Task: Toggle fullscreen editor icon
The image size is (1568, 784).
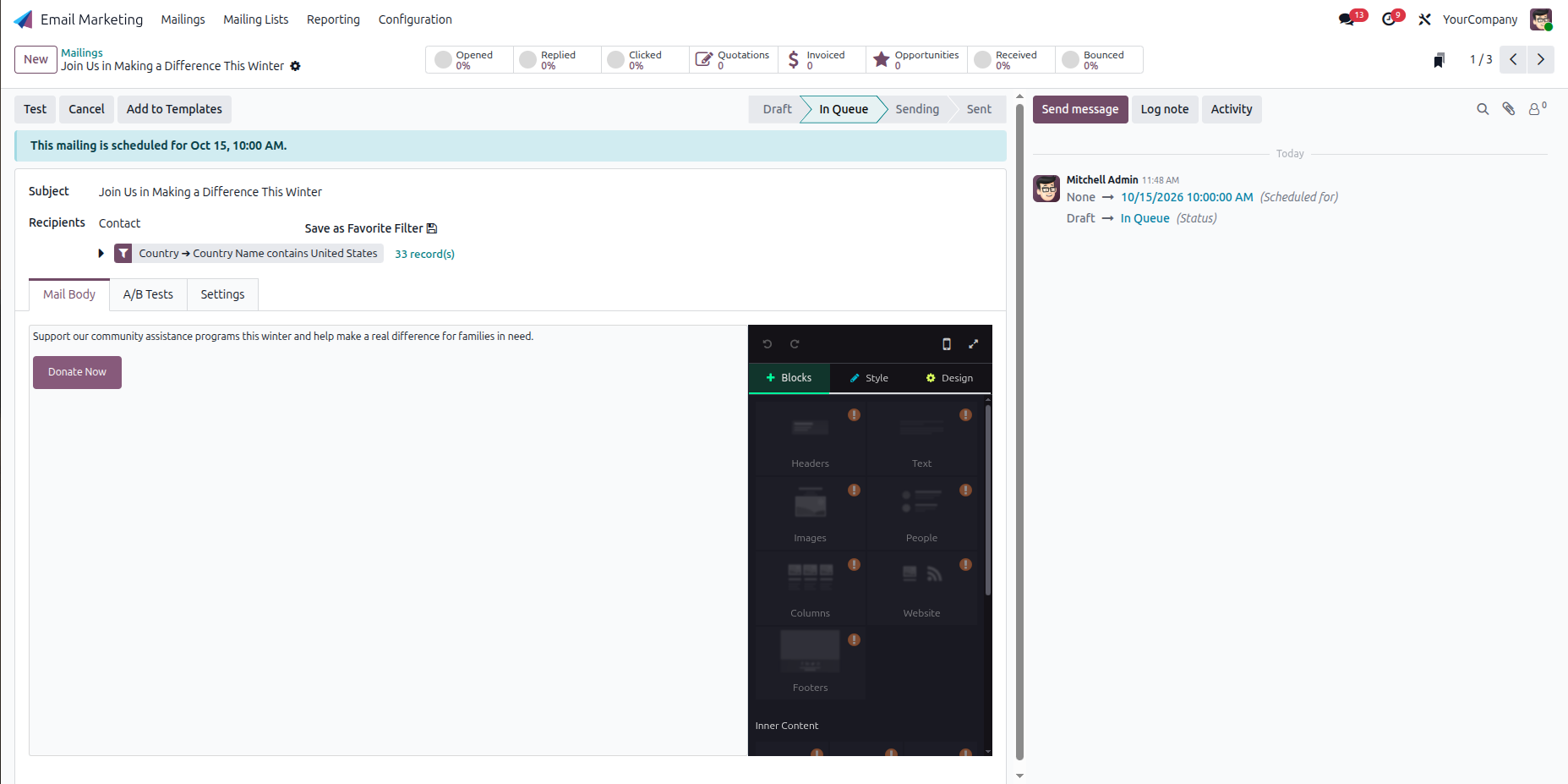Action: click(x=974, y=344)
